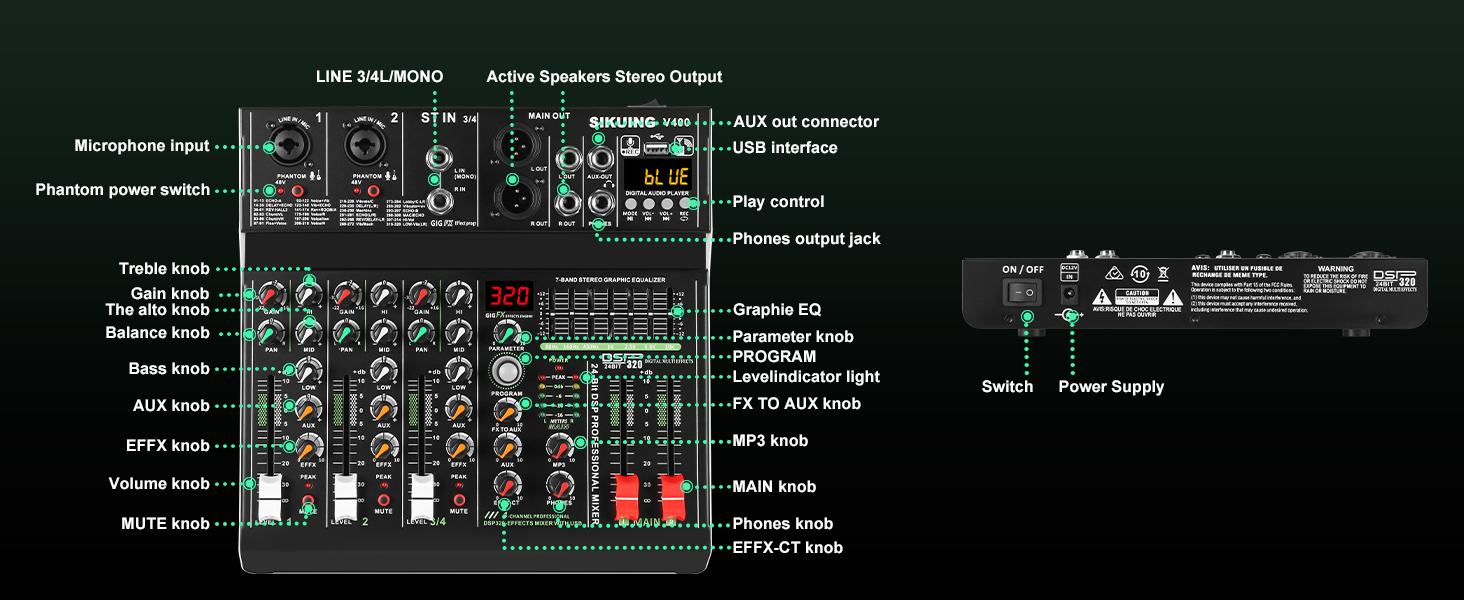The height and width of the screenshot is (600, 1464).
Task: Click the wireless signal icon beside USB port
Action: coord(684,145)
